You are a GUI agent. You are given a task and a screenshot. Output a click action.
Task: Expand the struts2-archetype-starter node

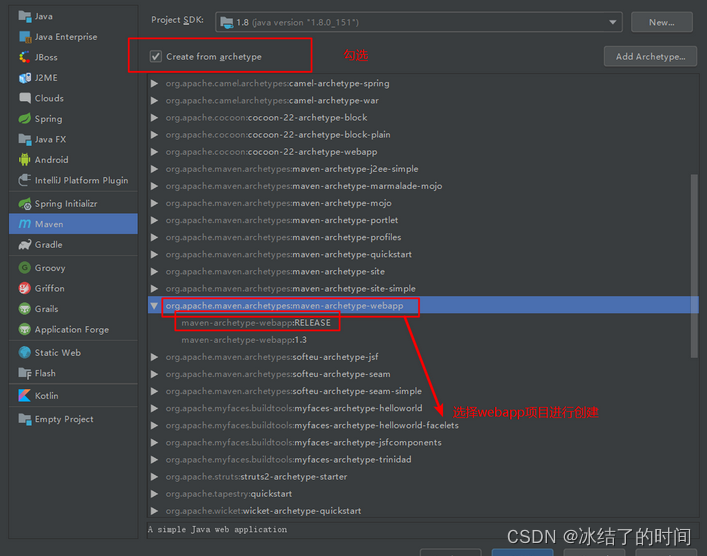[154, 477]
